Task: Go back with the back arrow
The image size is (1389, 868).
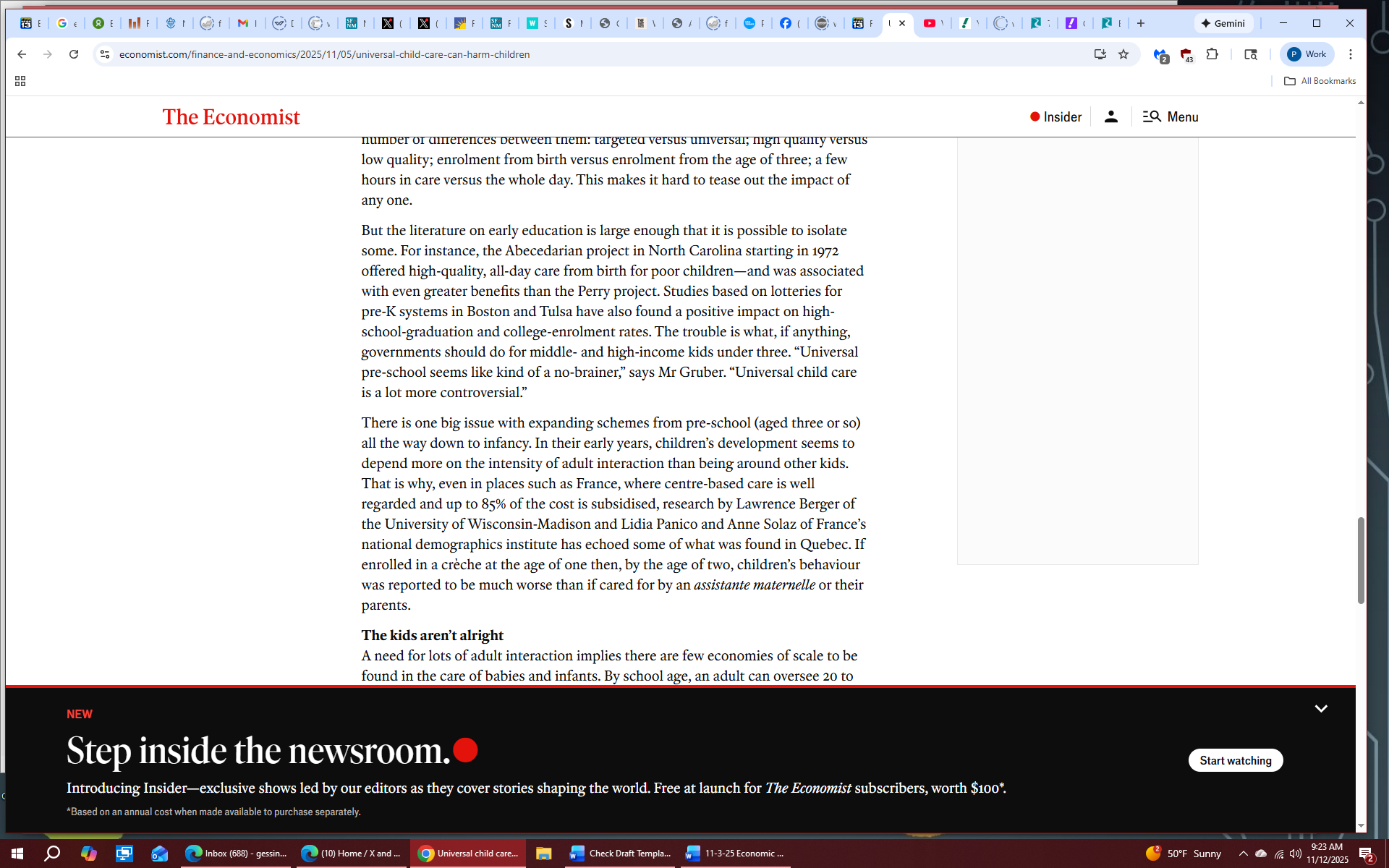Action: (x=22, y=54)
